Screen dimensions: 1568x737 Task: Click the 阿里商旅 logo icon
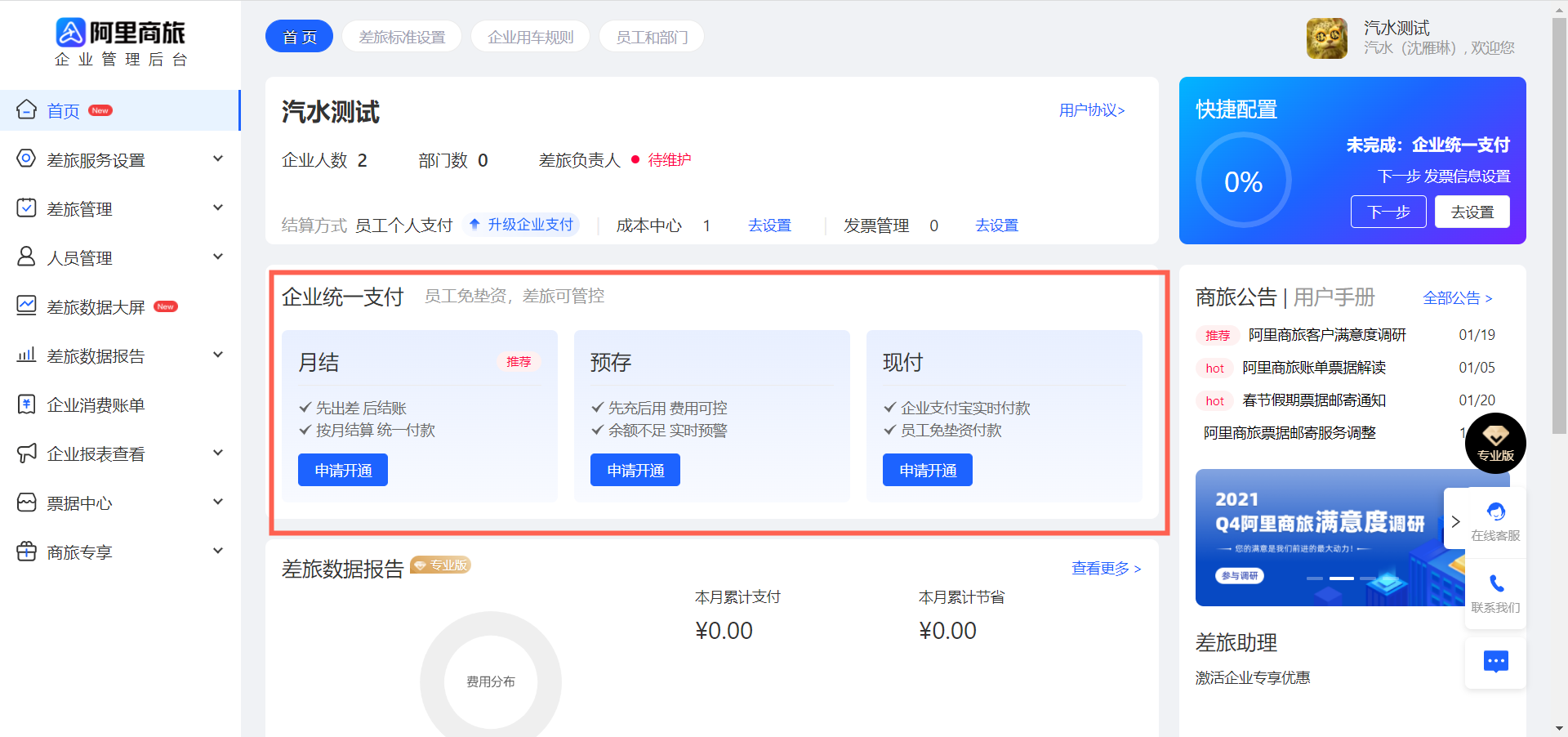click(x=70, y=33)
